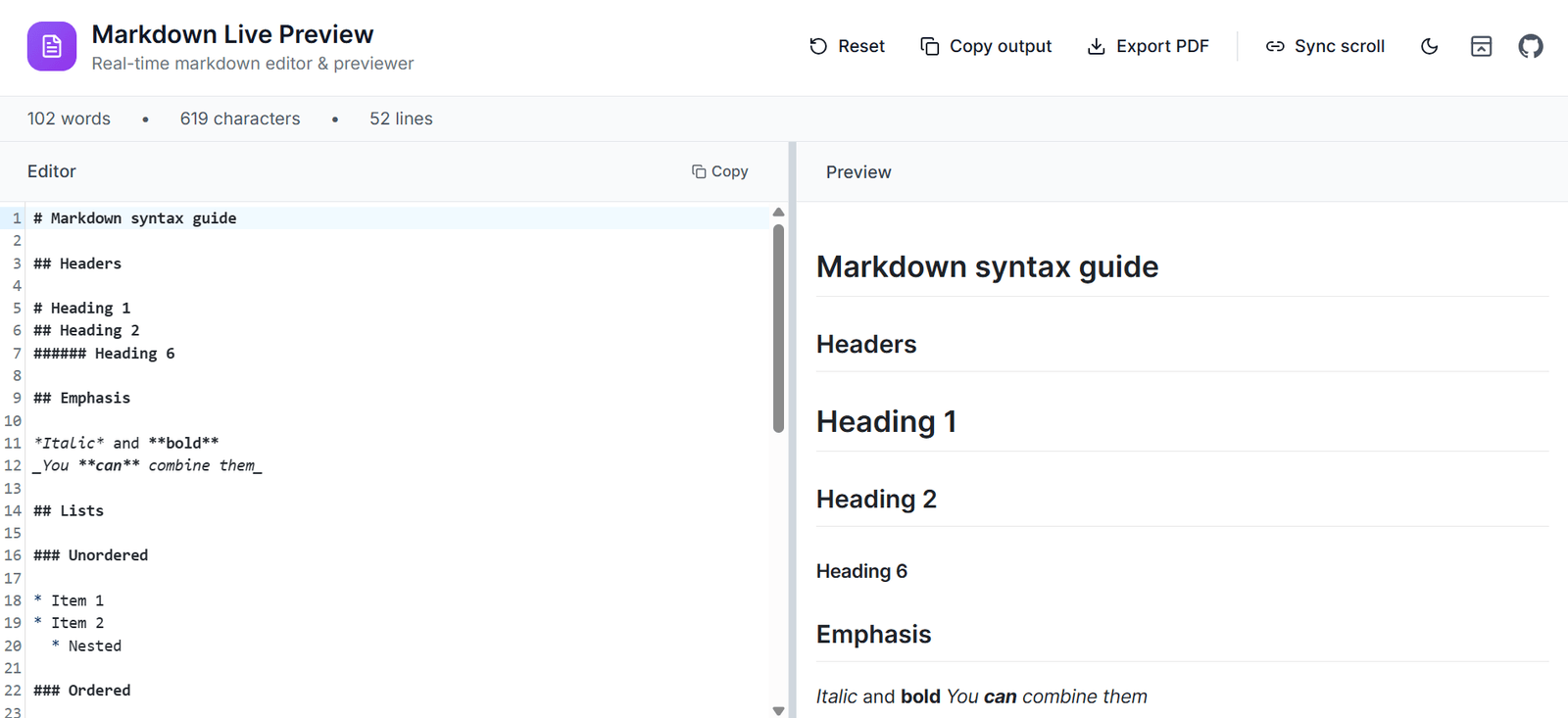The height and width of the screenshot is (718, 1568).
Task: Click editor line '## Headers'
Action: coord(77,263)
